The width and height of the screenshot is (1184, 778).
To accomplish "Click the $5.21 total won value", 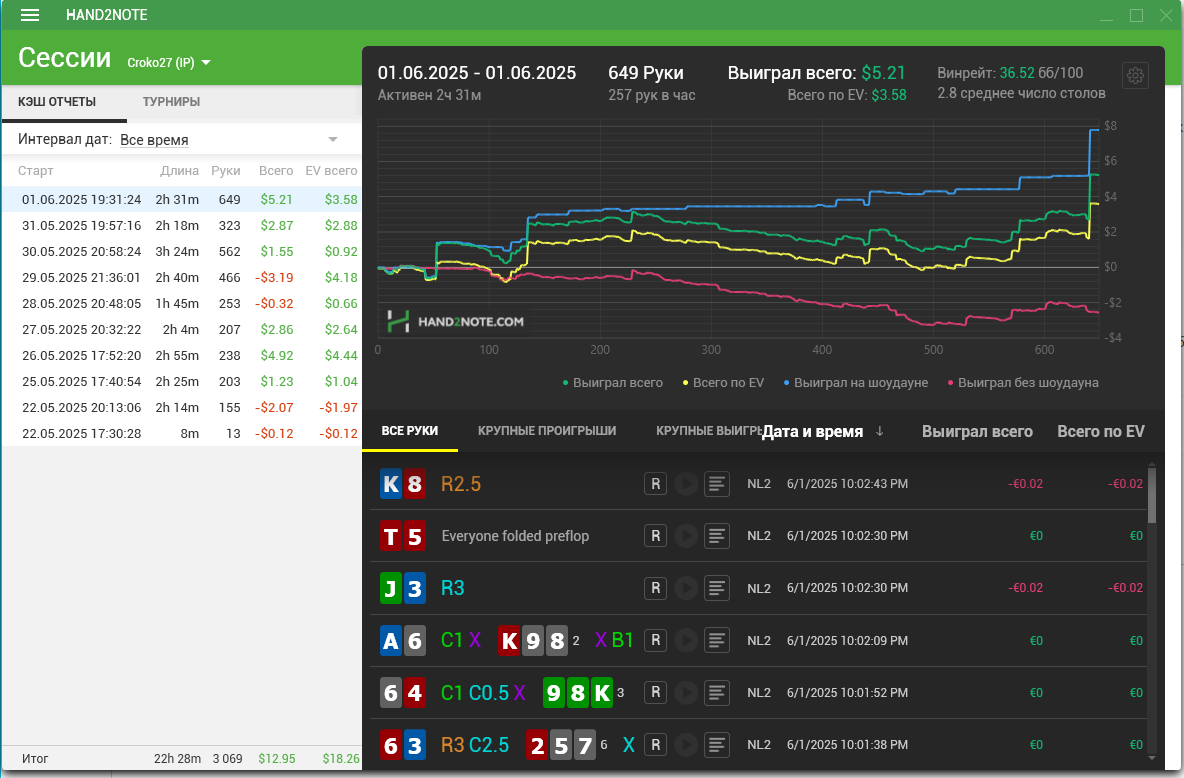I will (x=883, y=73).
